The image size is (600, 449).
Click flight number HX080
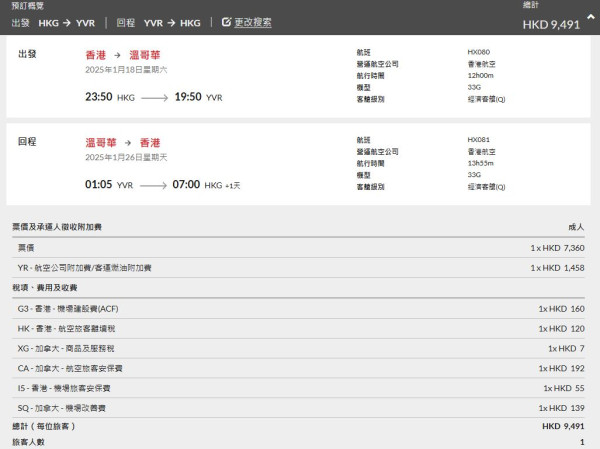(478, 52)
